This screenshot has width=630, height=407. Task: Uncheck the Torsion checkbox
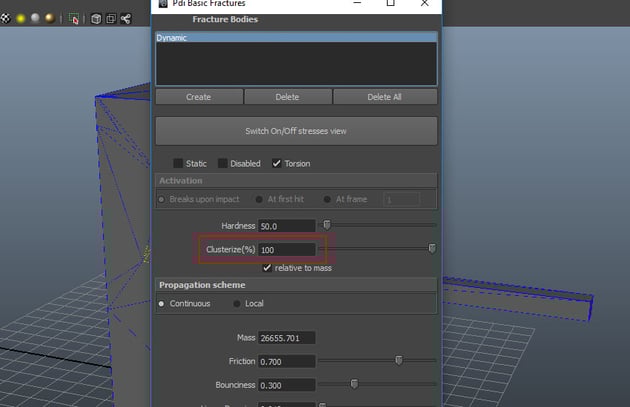tap(277, 163)
